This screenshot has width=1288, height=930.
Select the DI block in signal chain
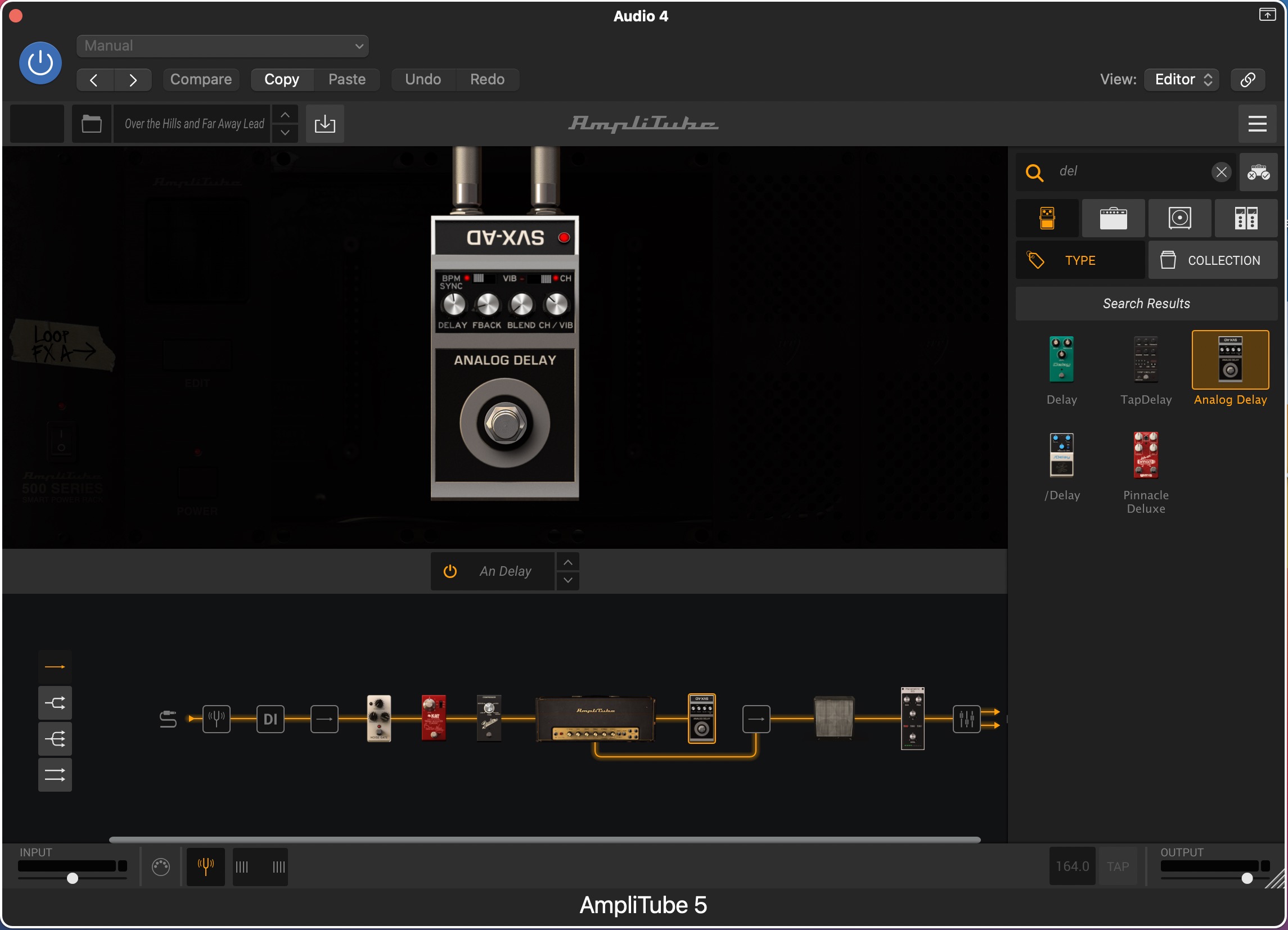point(271,719)
